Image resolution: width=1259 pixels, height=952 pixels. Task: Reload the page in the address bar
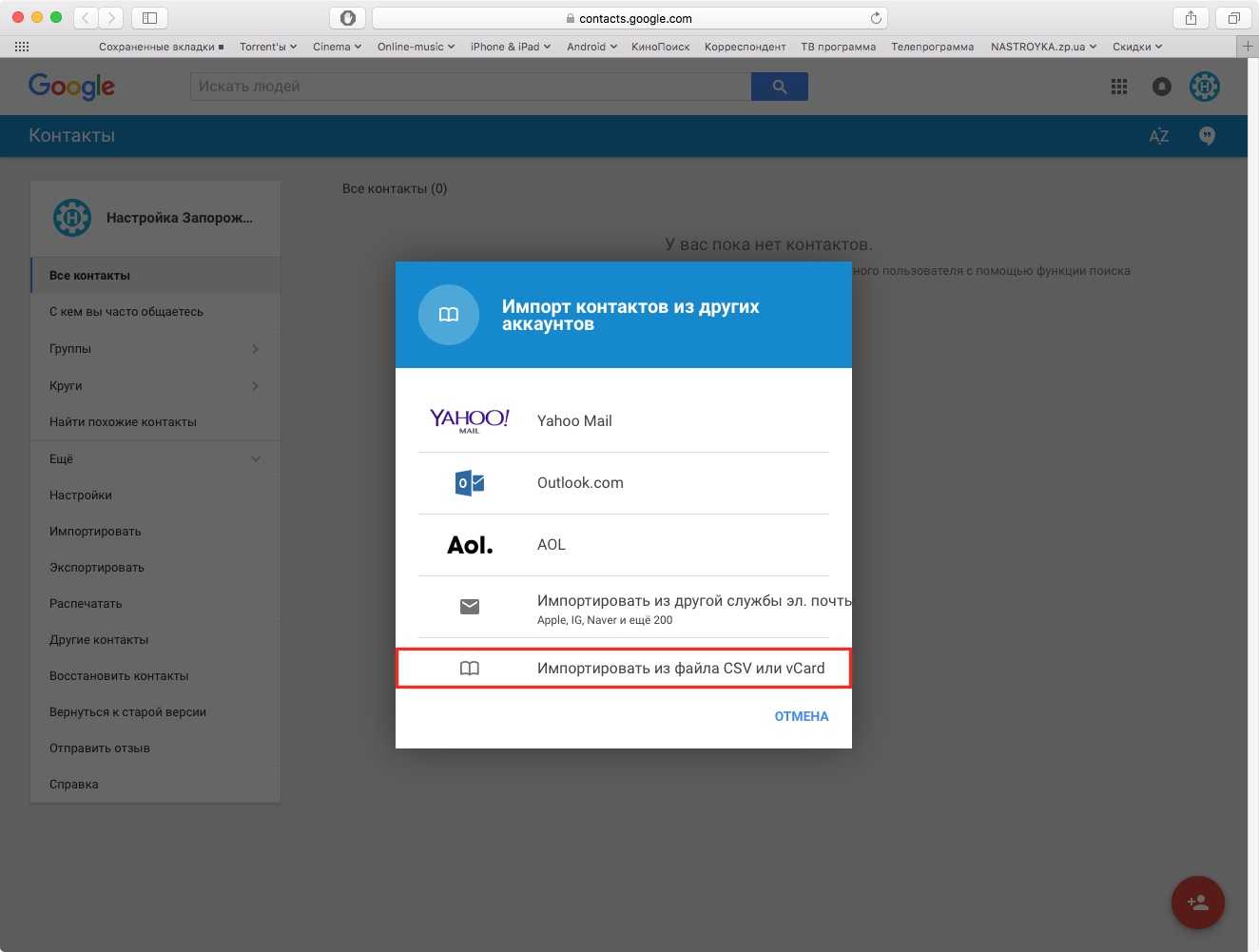click(876, 18)
